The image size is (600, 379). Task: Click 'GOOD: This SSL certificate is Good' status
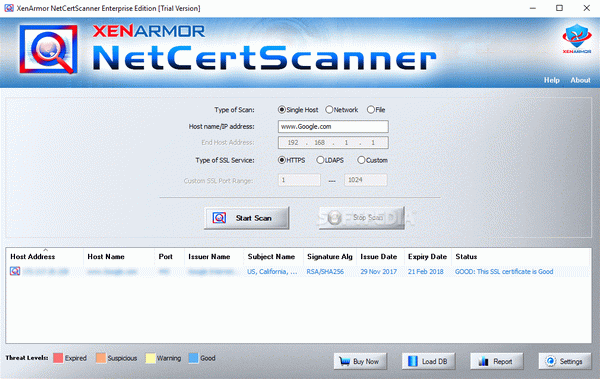(504, 272)
